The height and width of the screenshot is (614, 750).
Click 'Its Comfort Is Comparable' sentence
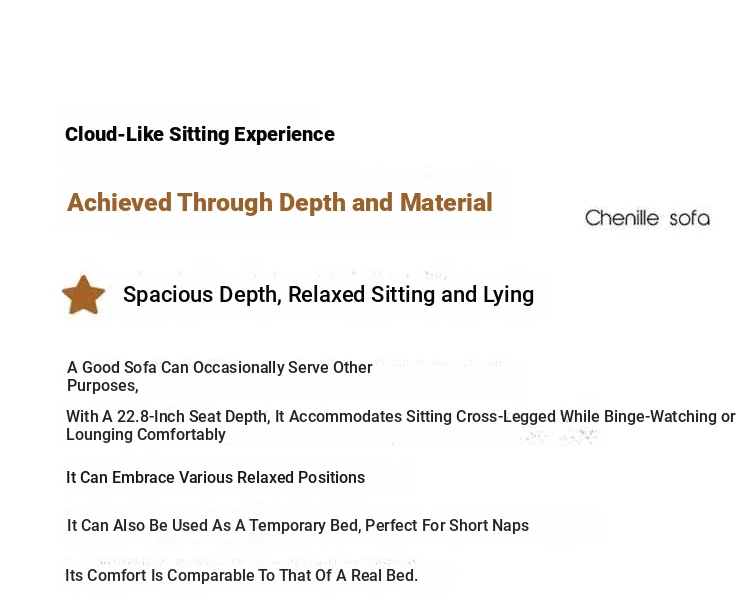(242, 575)
